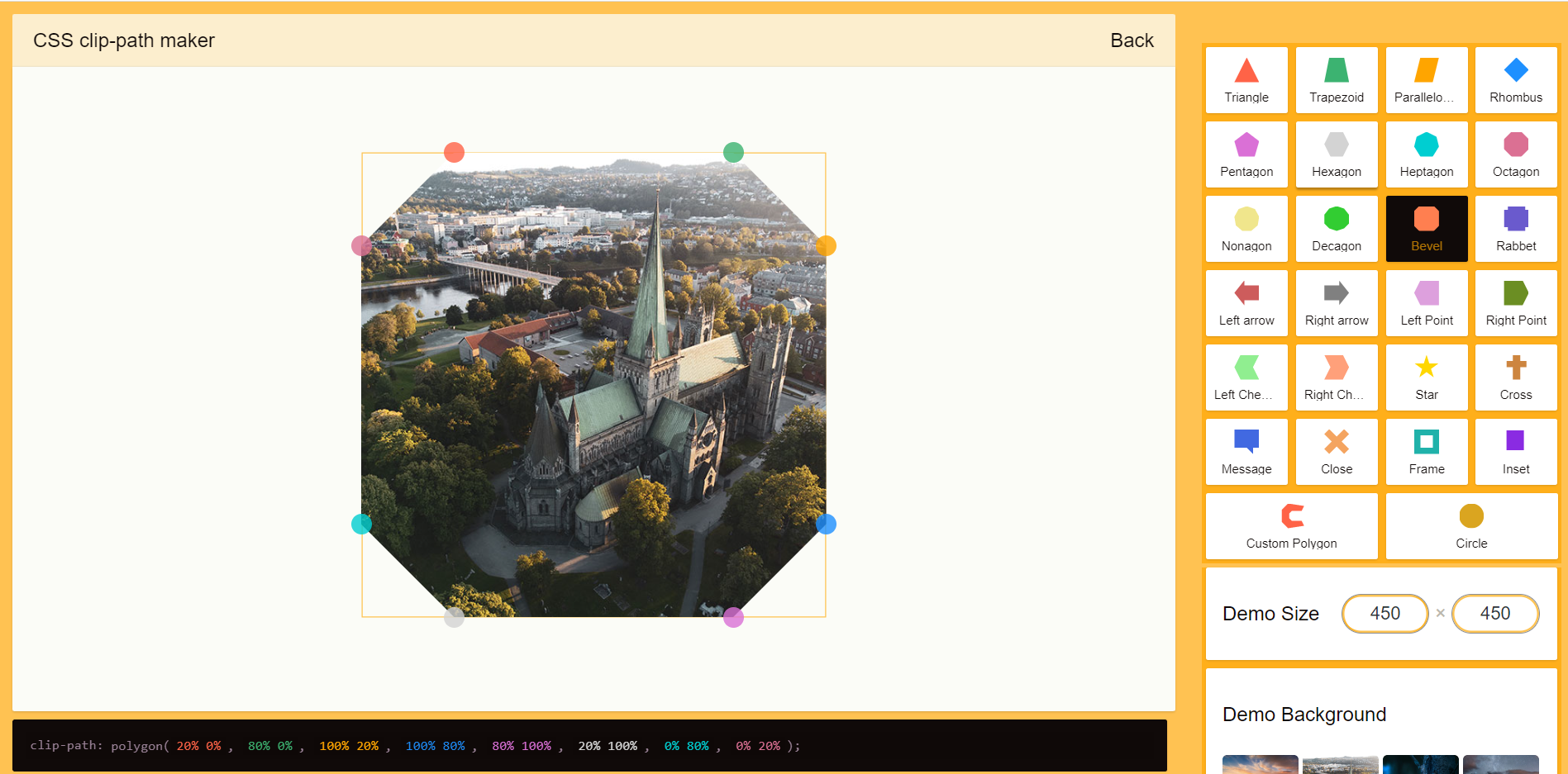This screenshot has width=1568, height=774.
Task: Pick the Octagon shape
Action: pyautogui.click(x=1516, y=154)
